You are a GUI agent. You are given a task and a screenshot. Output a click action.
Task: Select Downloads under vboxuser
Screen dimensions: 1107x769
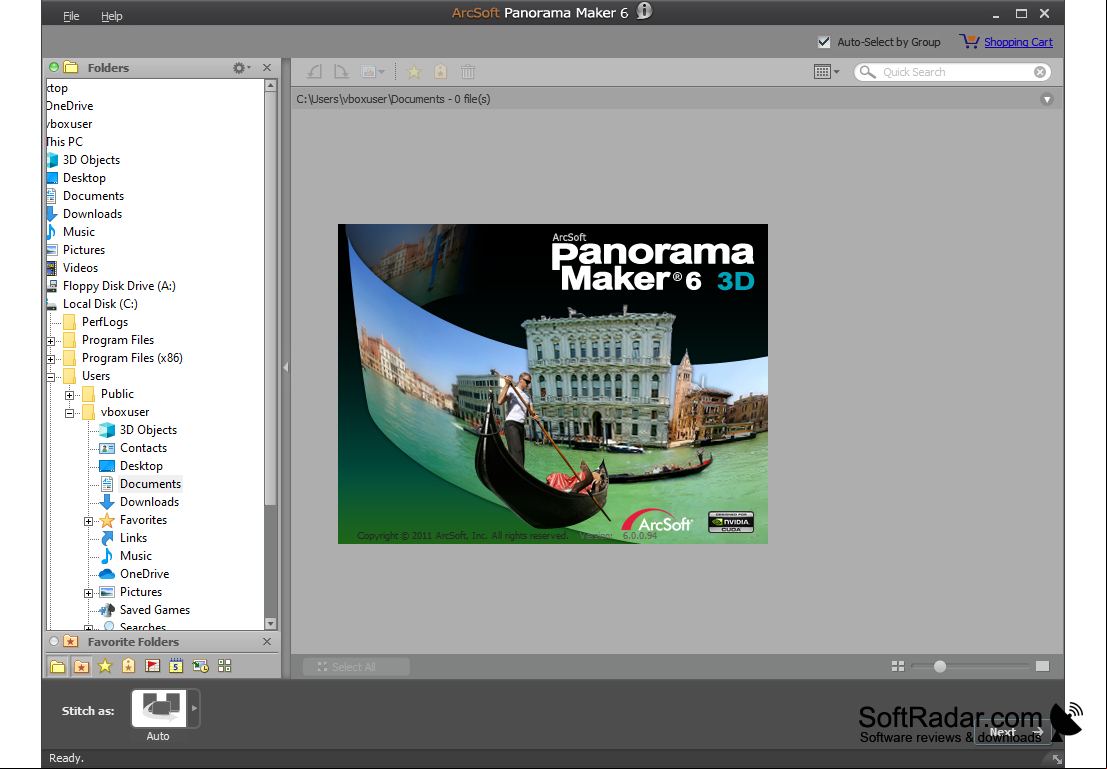click(150, 501)
